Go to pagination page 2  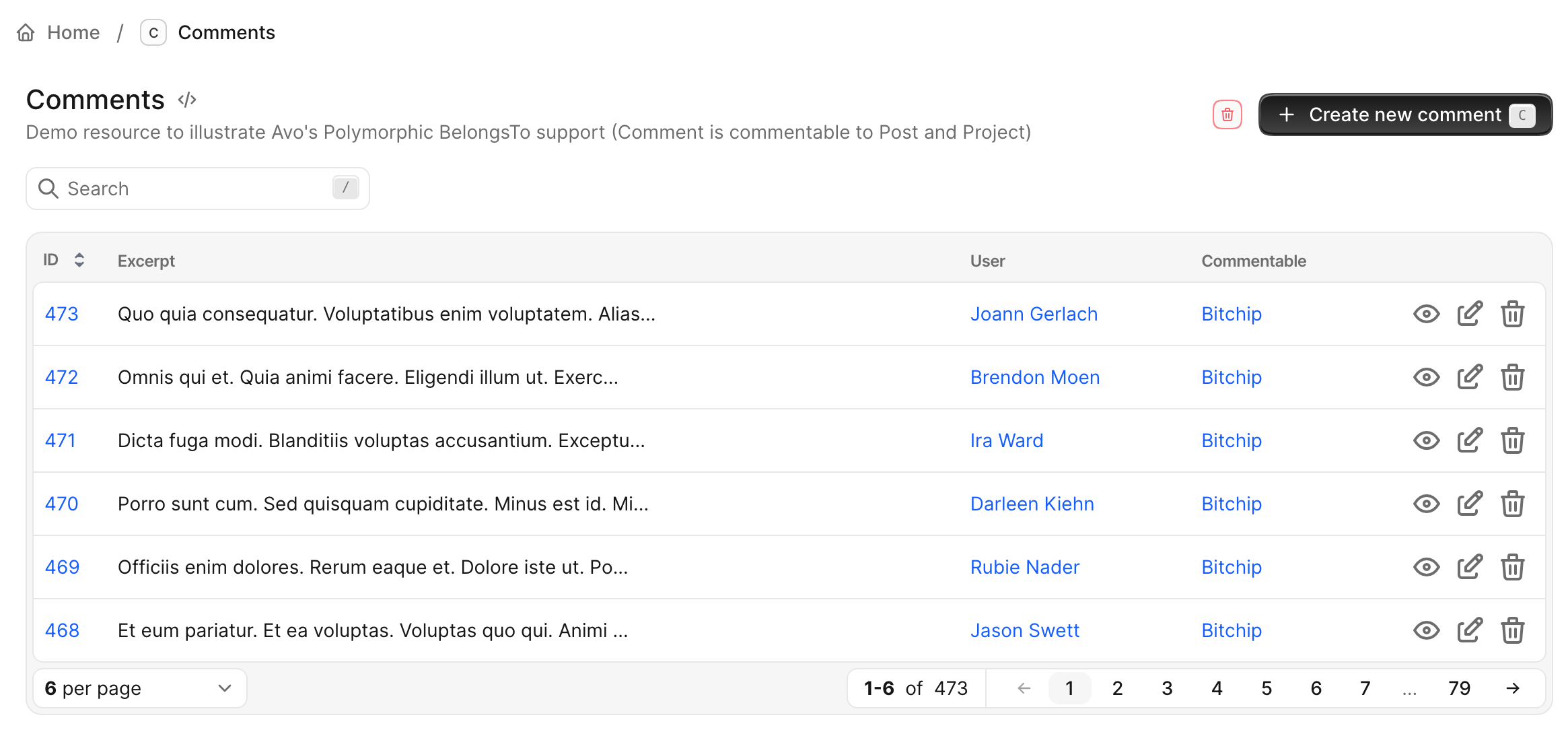[1118, 688]
